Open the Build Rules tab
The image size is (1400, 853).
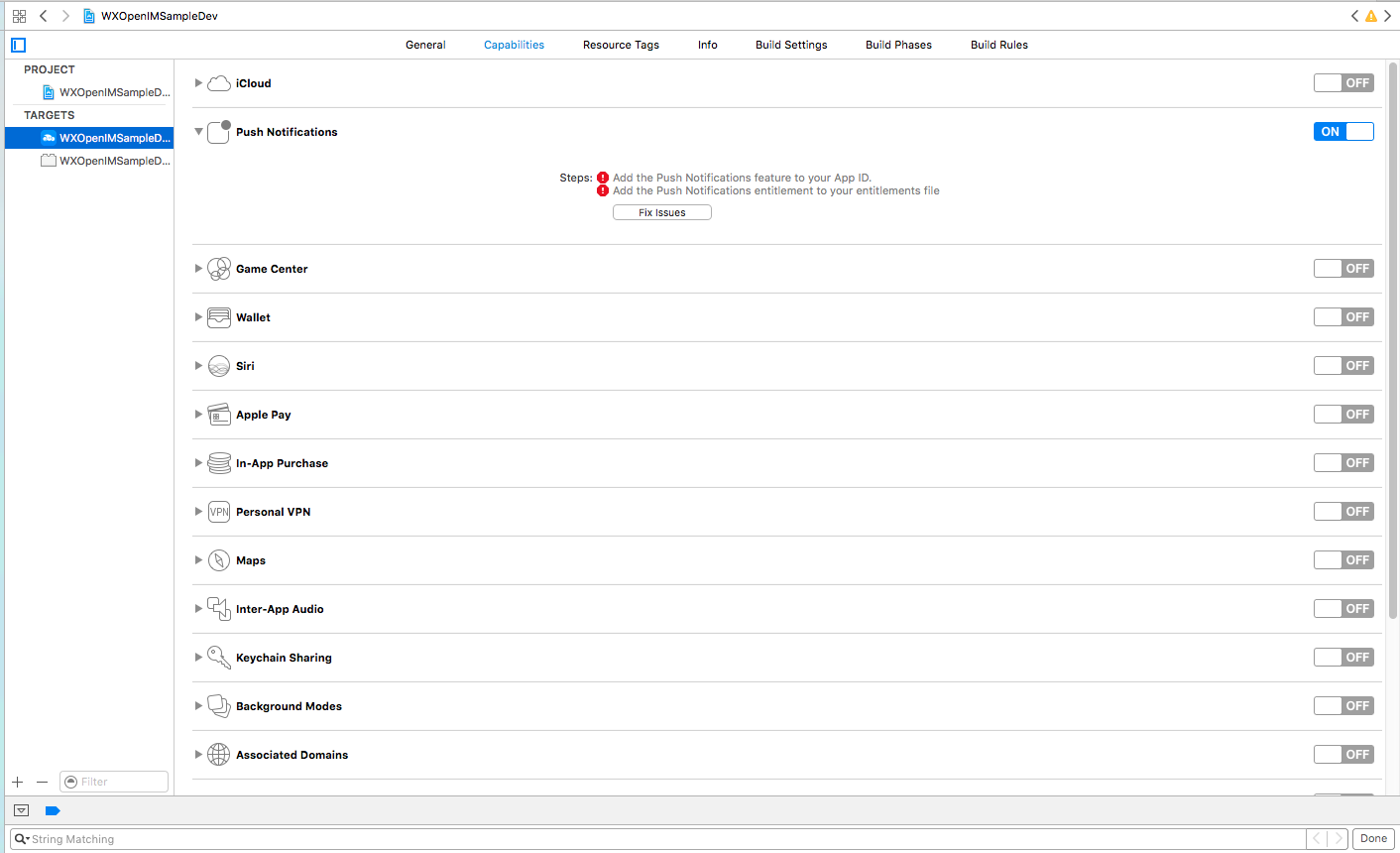pos(999,45)
